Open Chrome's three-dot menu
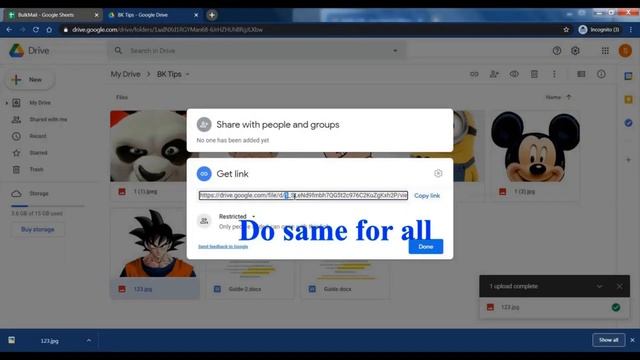640x360 pixels. 631,29
